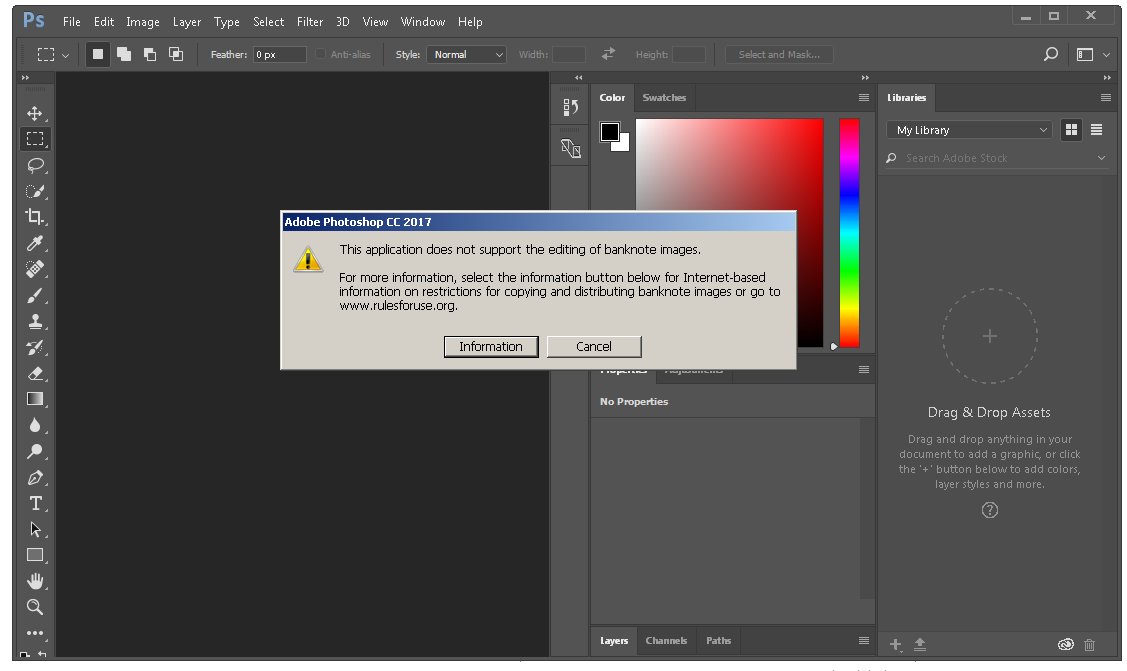Switch Libraries to list view
The height and width of the screenshot is (671, 1127).
[1096, 130]
